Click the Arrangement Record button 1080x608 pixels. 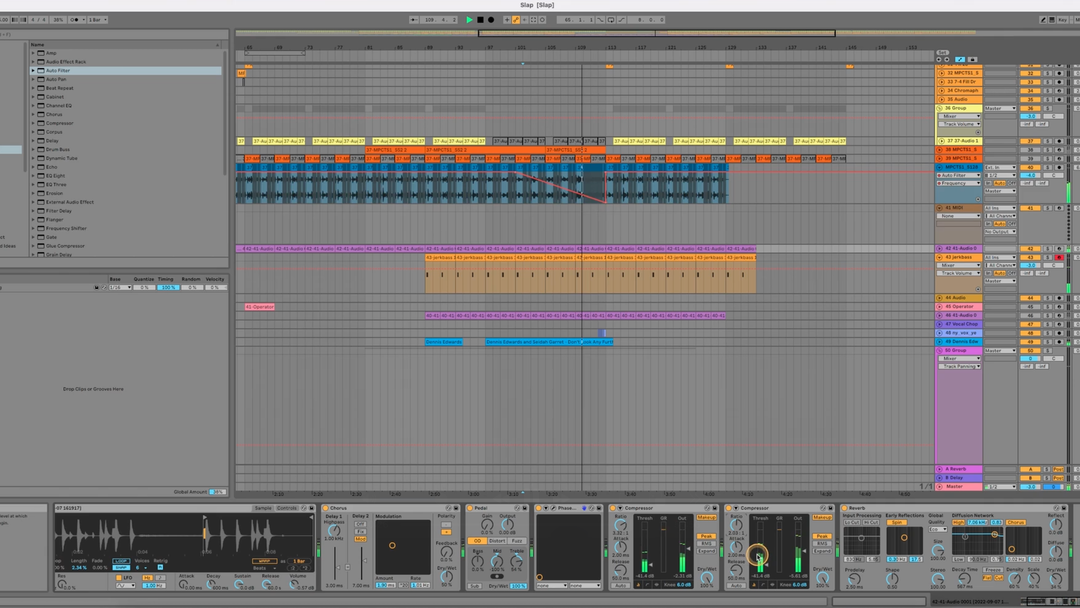[491, 19]
